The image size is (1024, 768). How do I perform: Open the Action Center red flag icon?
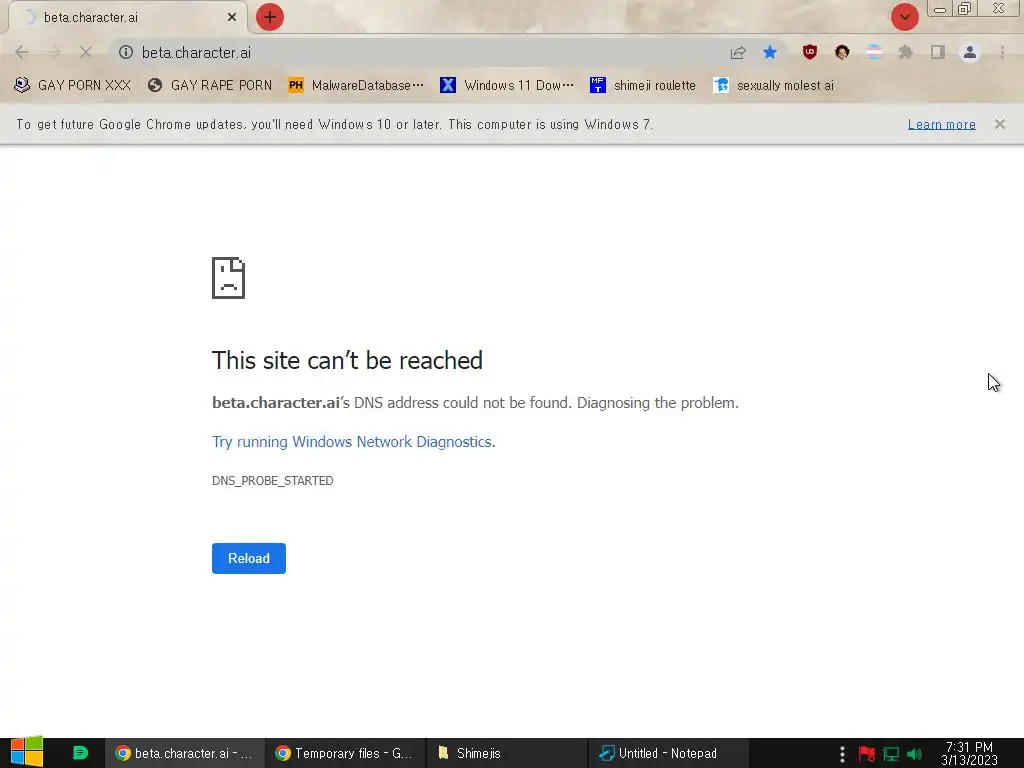[867, 754]
